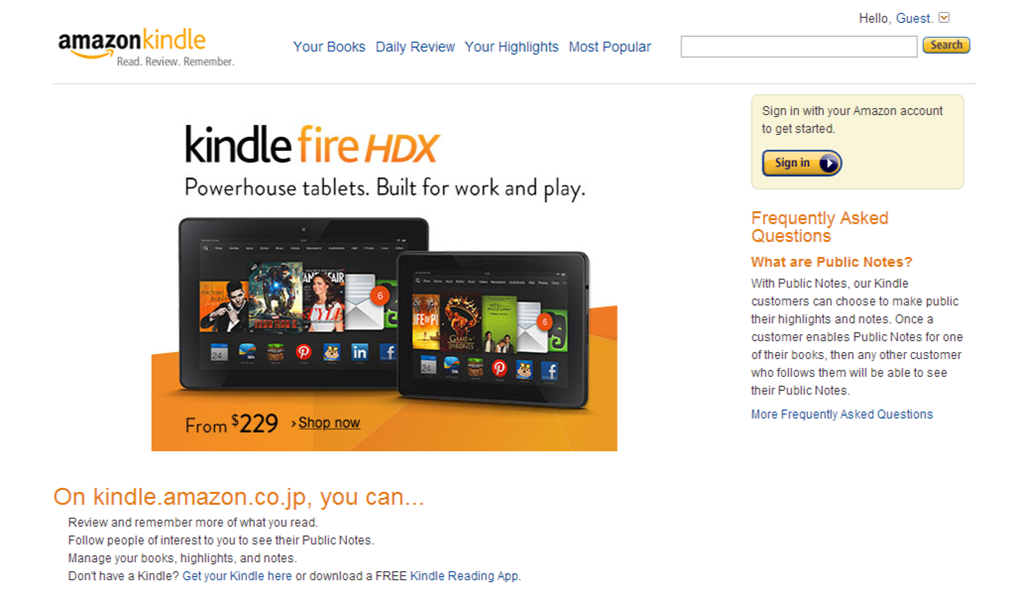Open the Kindle Reading App link
1024x598 pixels.
(x=464, y=576)
